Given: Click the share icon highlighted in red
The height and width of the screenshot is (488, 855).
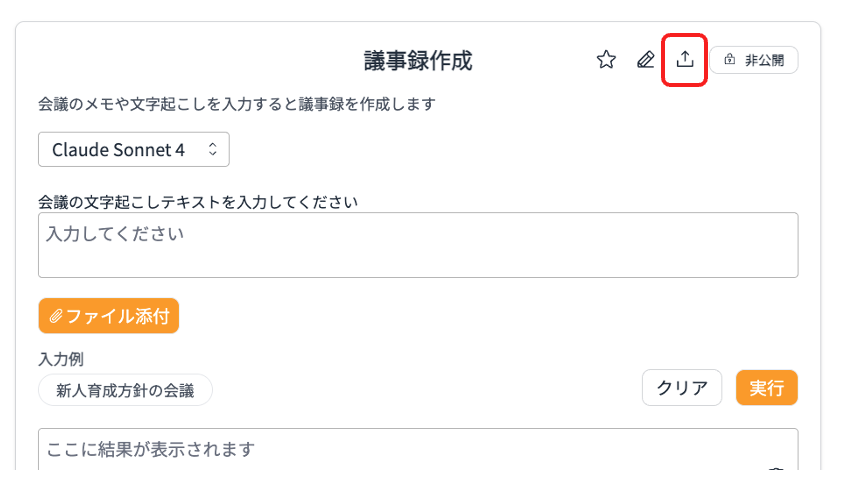Looking at the screenshot, I should pyautogui.click(x=685, y=59).
